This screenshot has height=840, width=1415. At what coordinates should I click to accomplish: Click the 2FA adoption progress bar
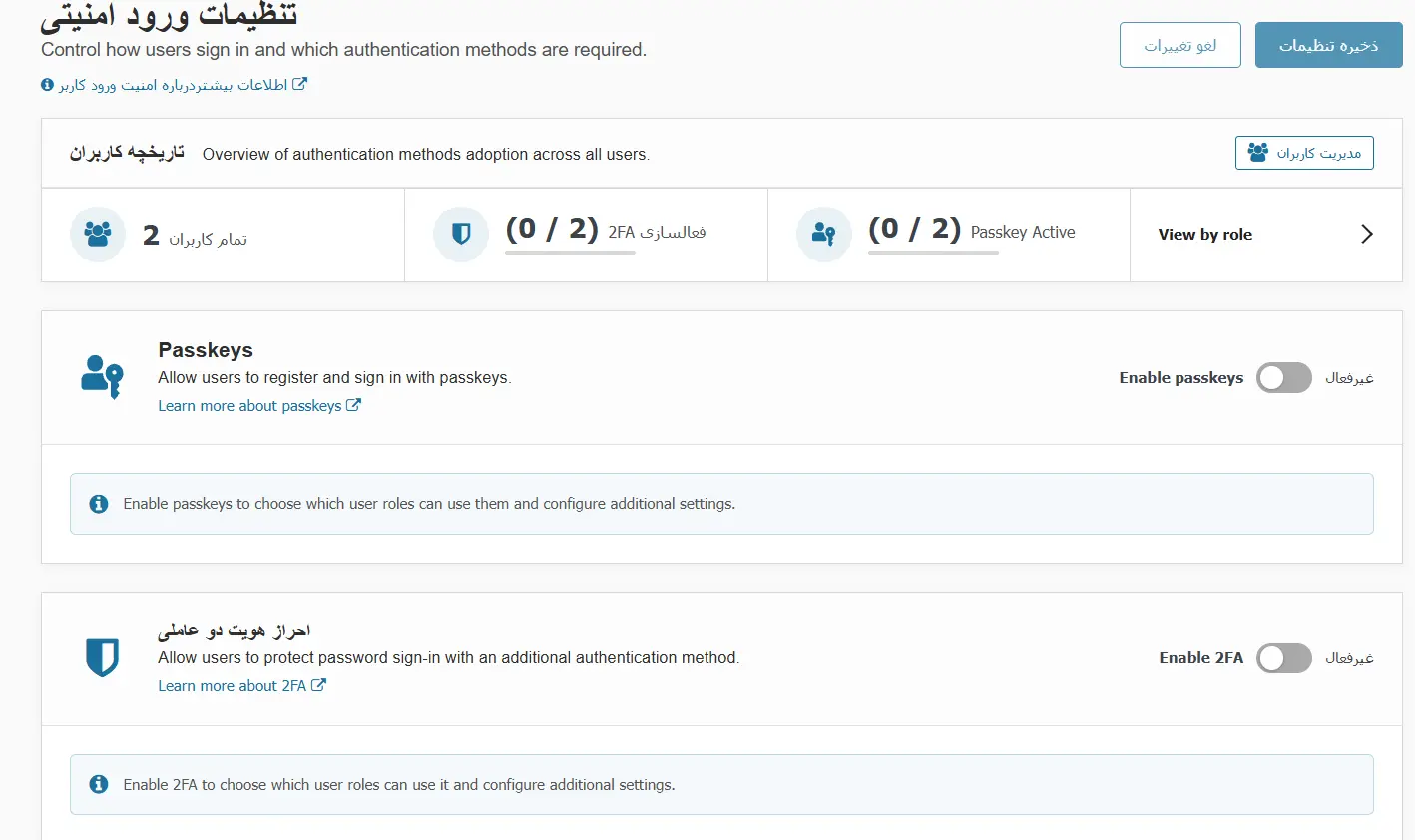[570, 253]
